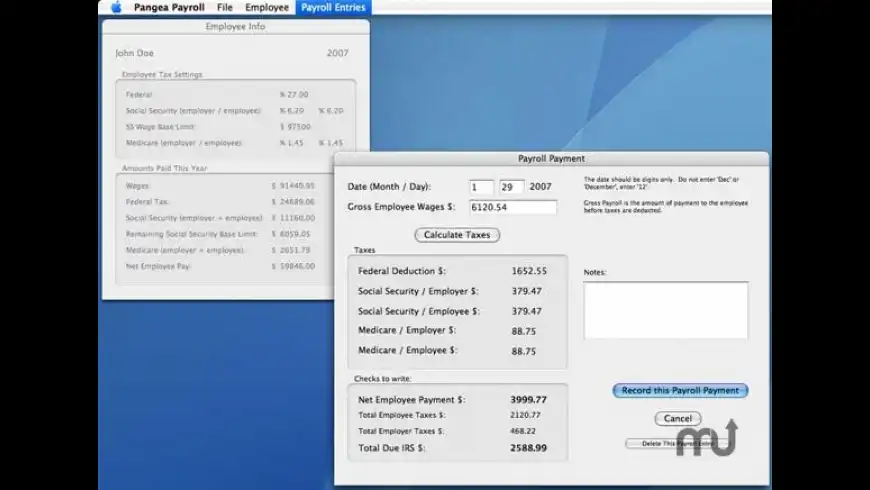Click the Payroll Payment window title
The height and width of the screenshot is (490, 870).
click(x=552, y=159)
